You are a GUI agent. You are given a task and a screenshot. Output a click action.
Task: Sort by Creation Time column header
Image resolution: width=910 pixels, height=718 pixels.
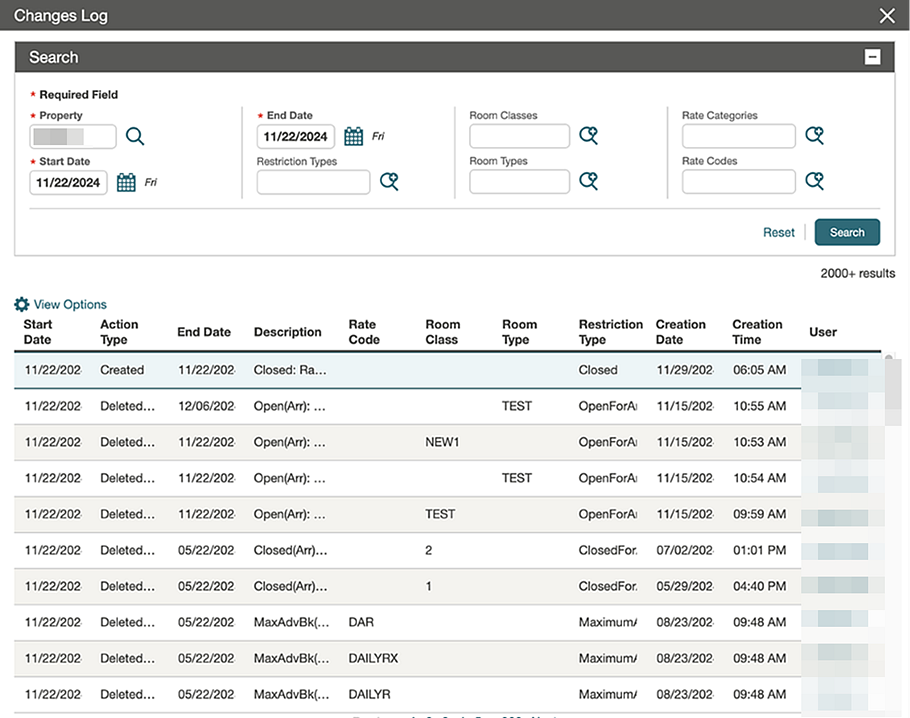(757, 332)
